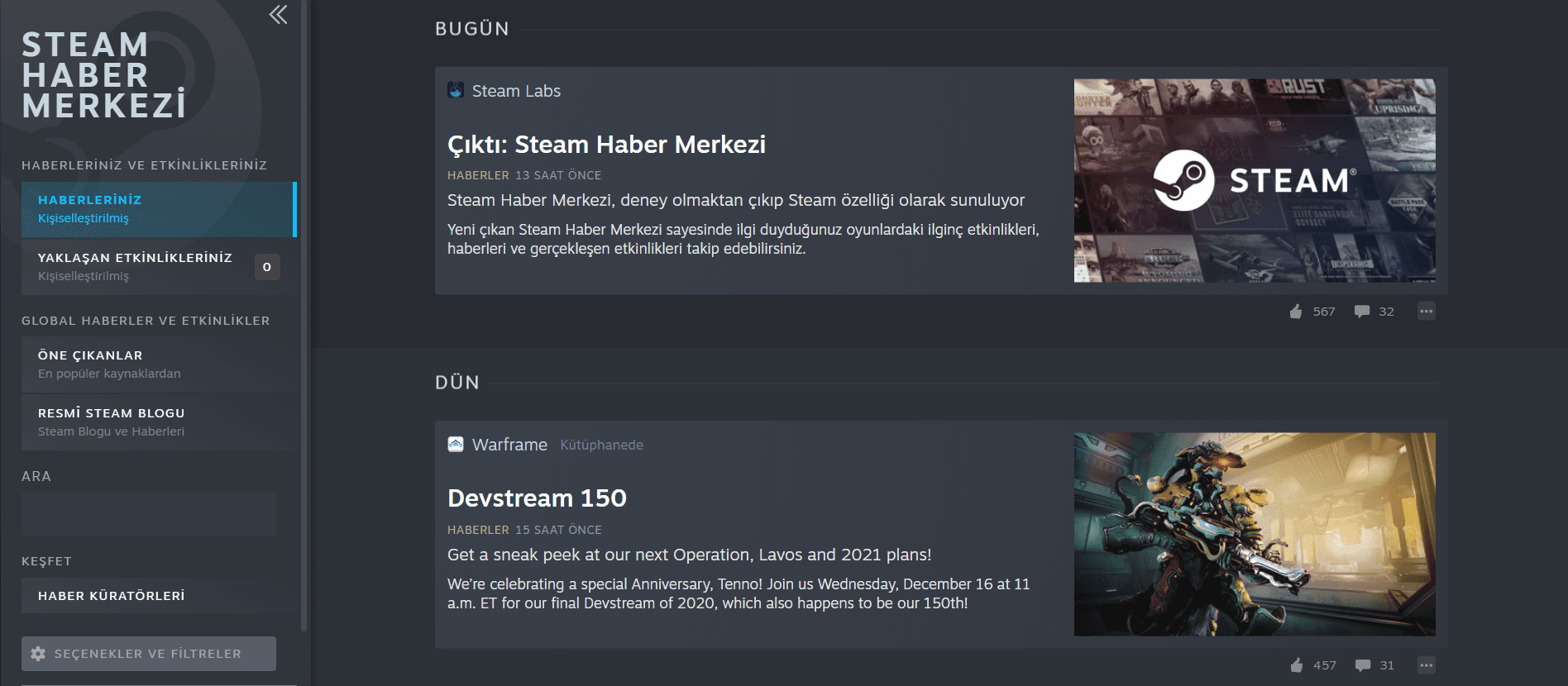
Task: Click the Warframe Devstream artwork thumbnail
Action: [x=1254, y=535]
